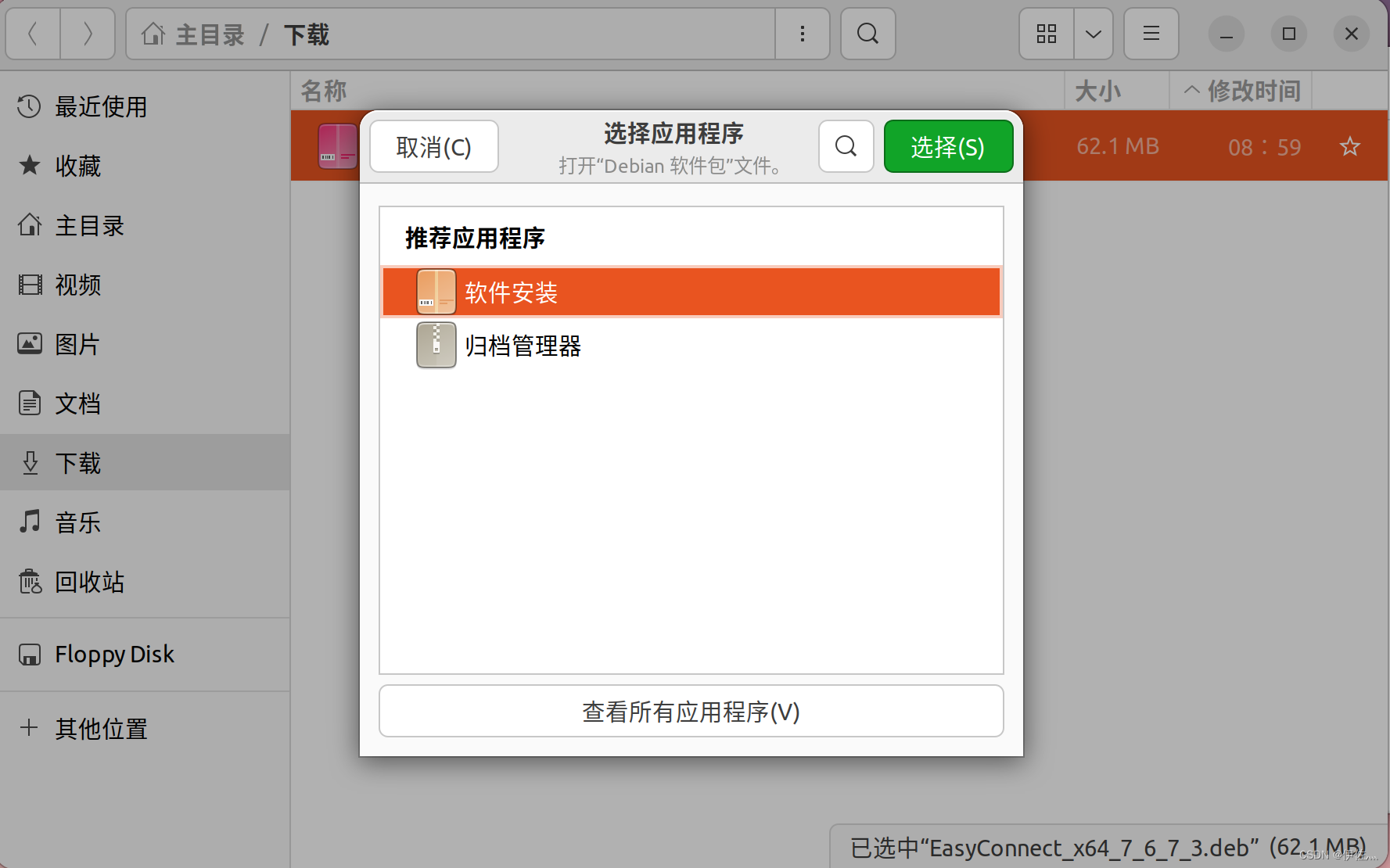Click 下载 segment in the path bar
The width and height of the screenshot is (1390, 868).
point(307,34)
